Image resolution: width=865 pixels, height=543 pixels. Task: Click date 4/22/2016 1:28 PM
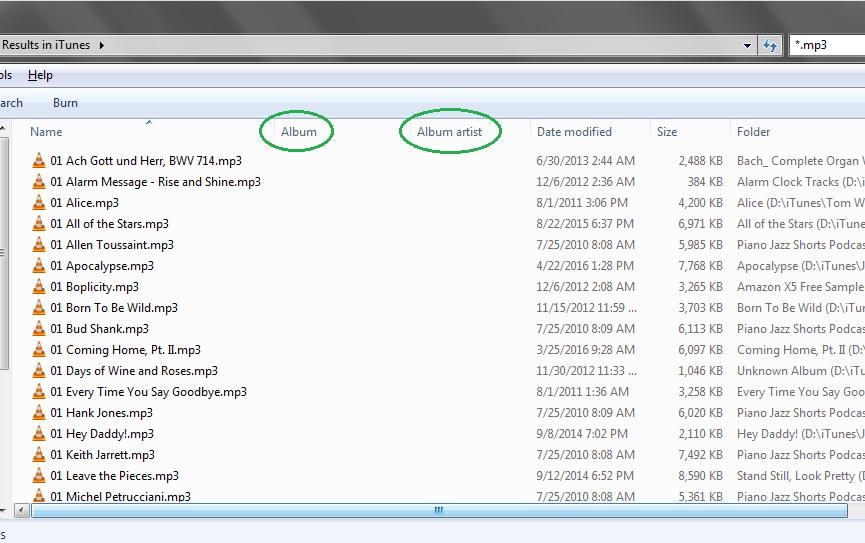pyautogui.click(x=585, y=265)
